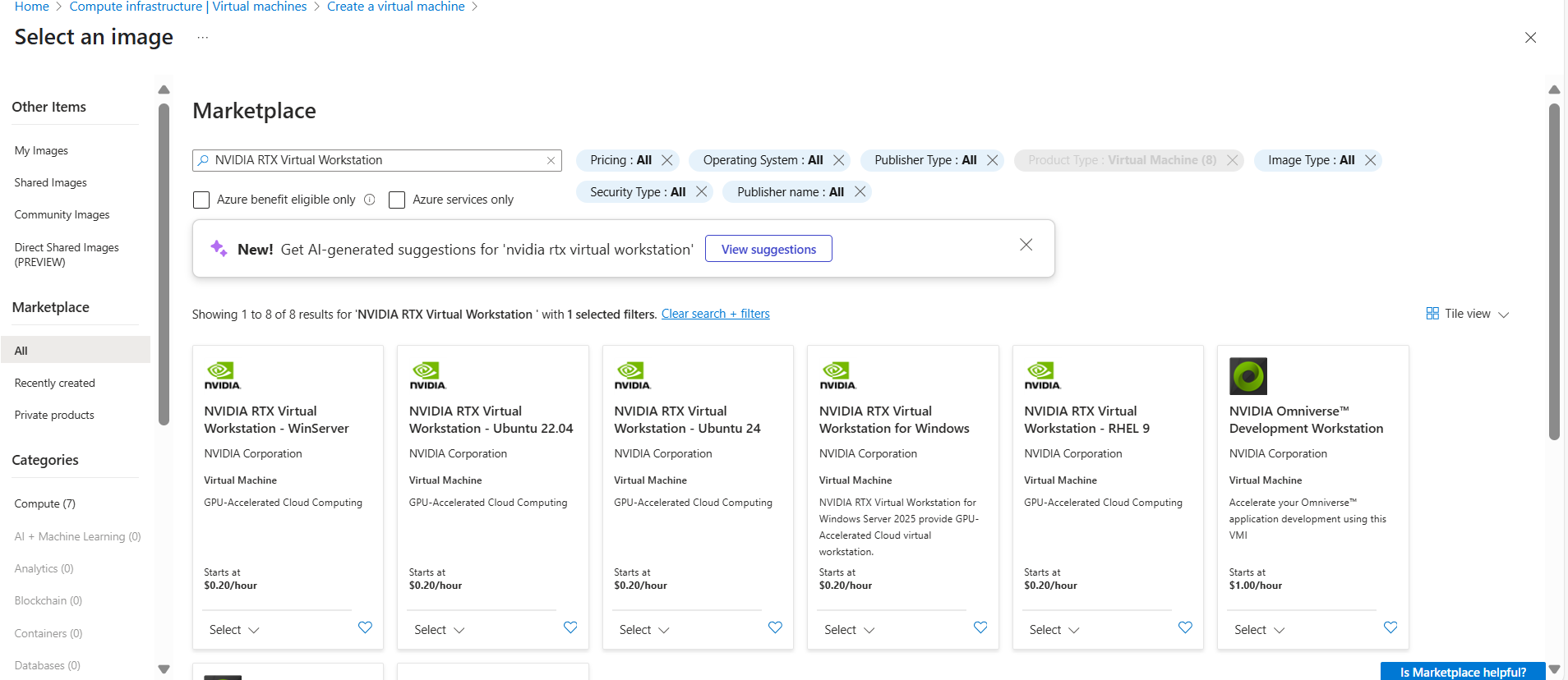1568x680 pixels.
Task: Click the sidebar scrollbar thumb
Action: click(164, 264)
